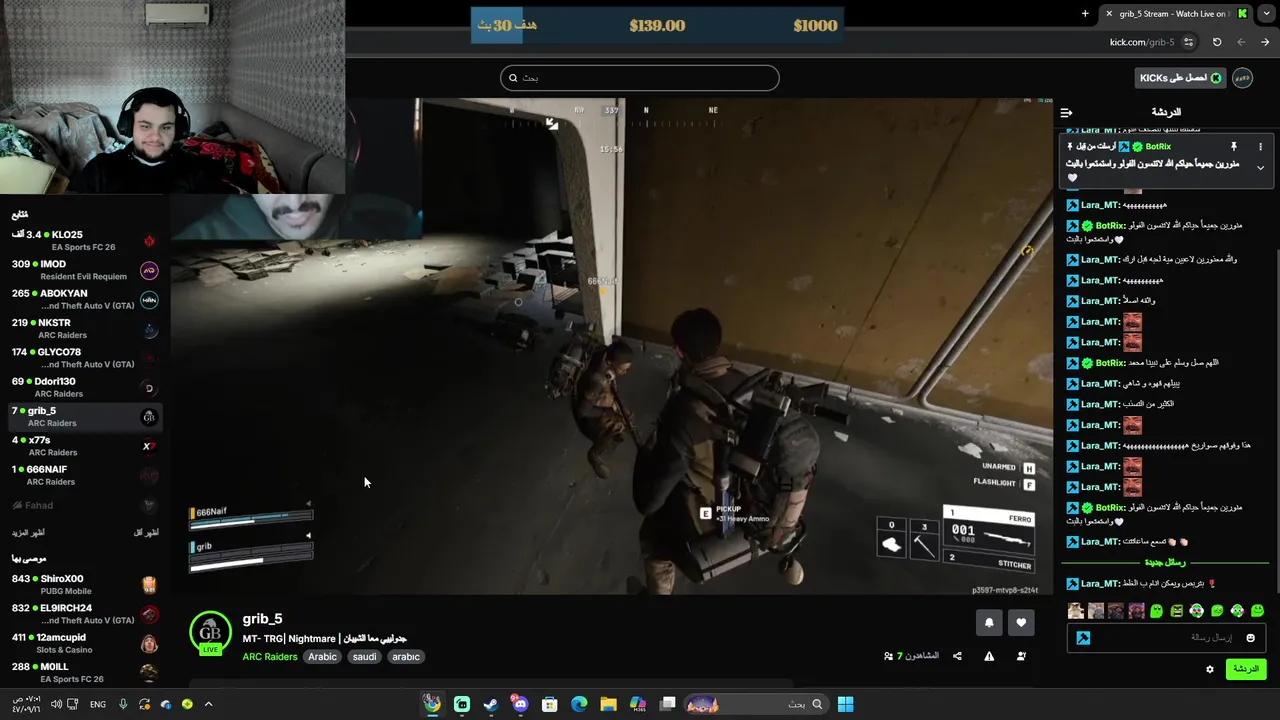Reload the kick.com page

[x=1217, y=42]
